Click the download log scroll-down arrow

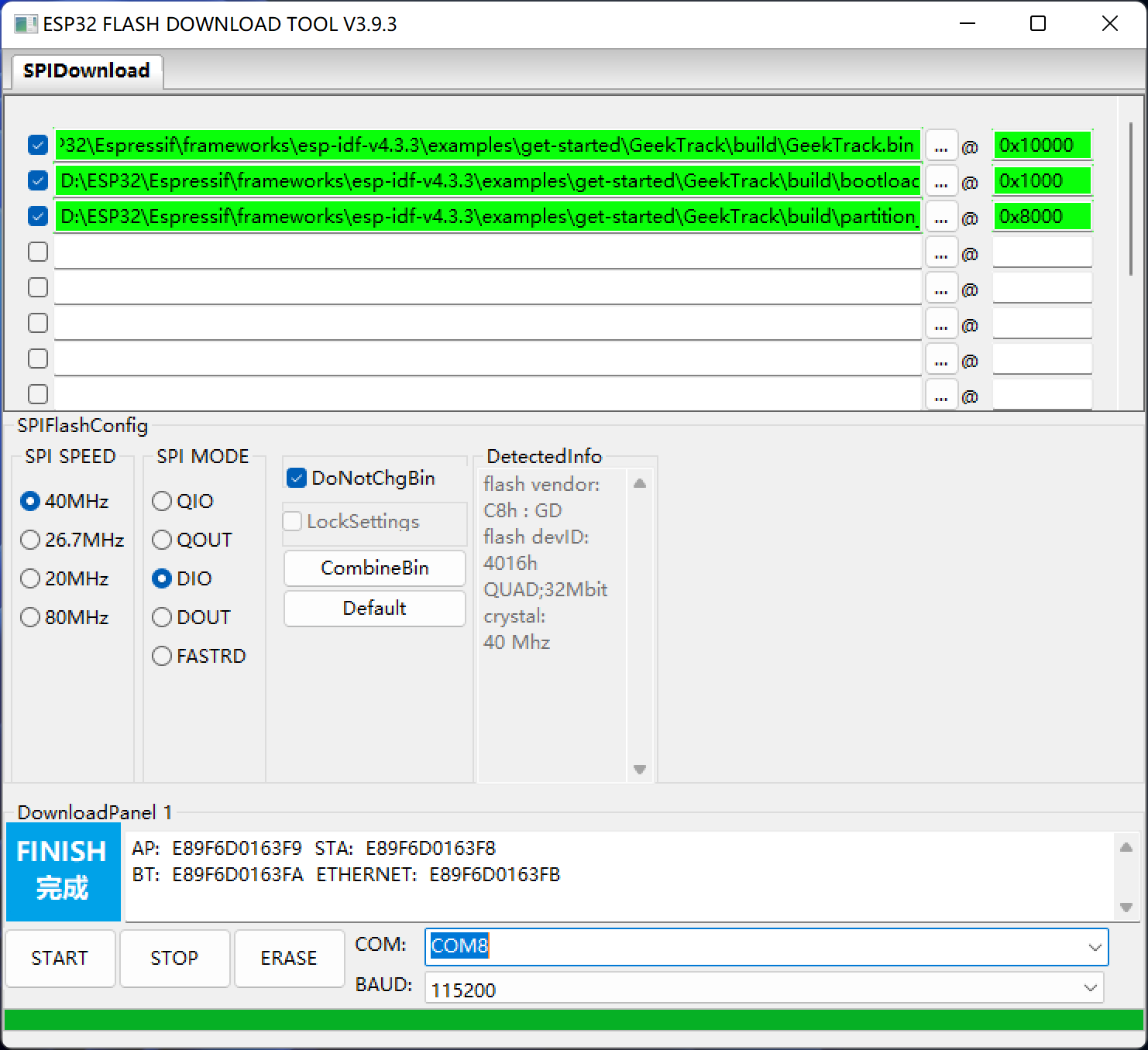point(1126,907)
